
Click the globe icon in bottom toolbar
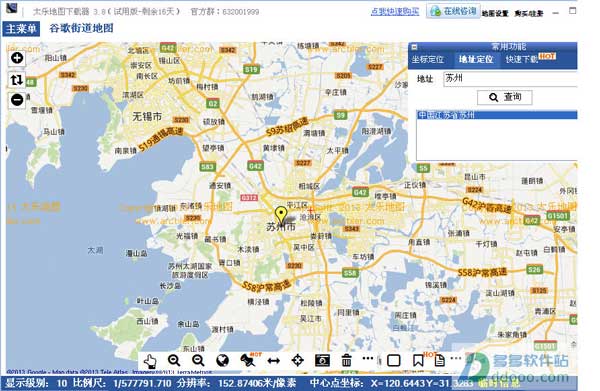(x=222, y=360)
